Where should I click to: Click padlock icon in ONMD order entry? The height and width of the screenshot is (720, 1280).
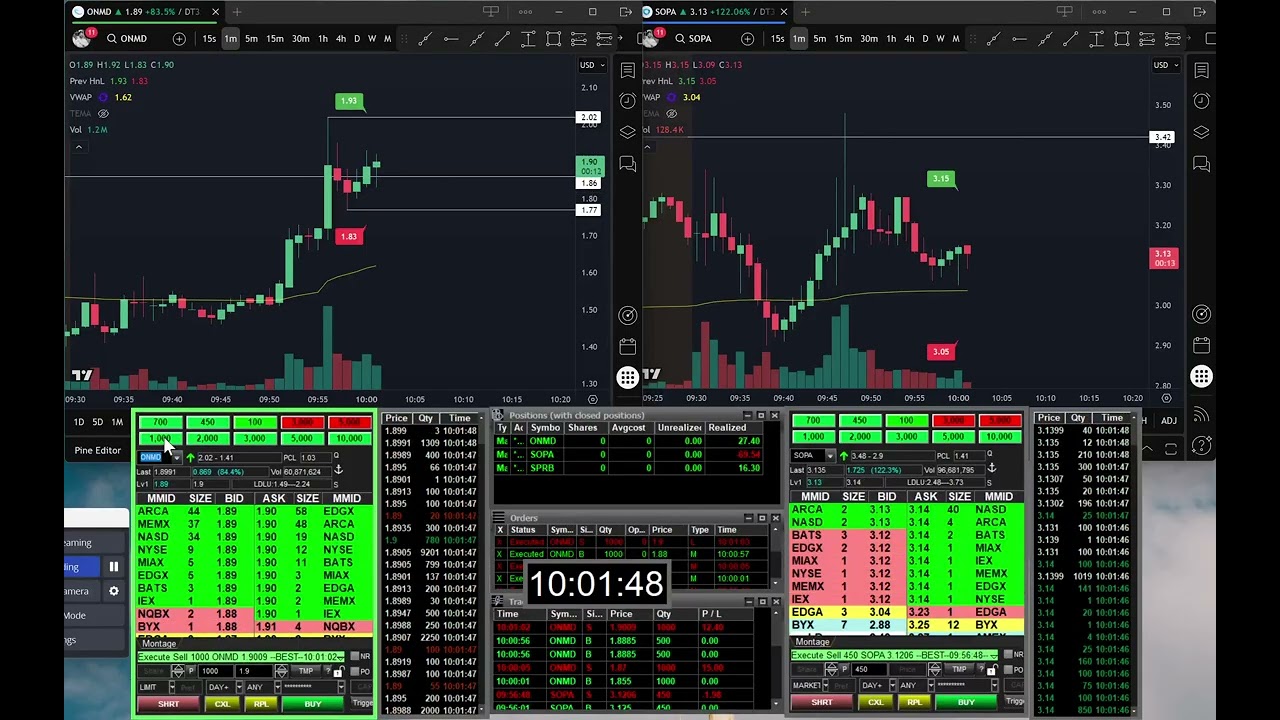[338, 671]
